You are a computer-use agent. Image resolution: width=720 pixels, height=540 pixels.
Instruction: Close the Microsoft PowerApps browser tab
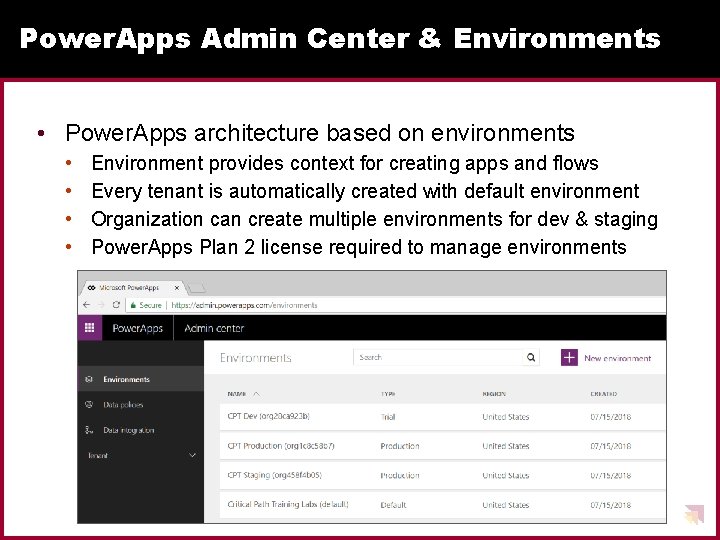pyautogui.click(x=177, y=288)
